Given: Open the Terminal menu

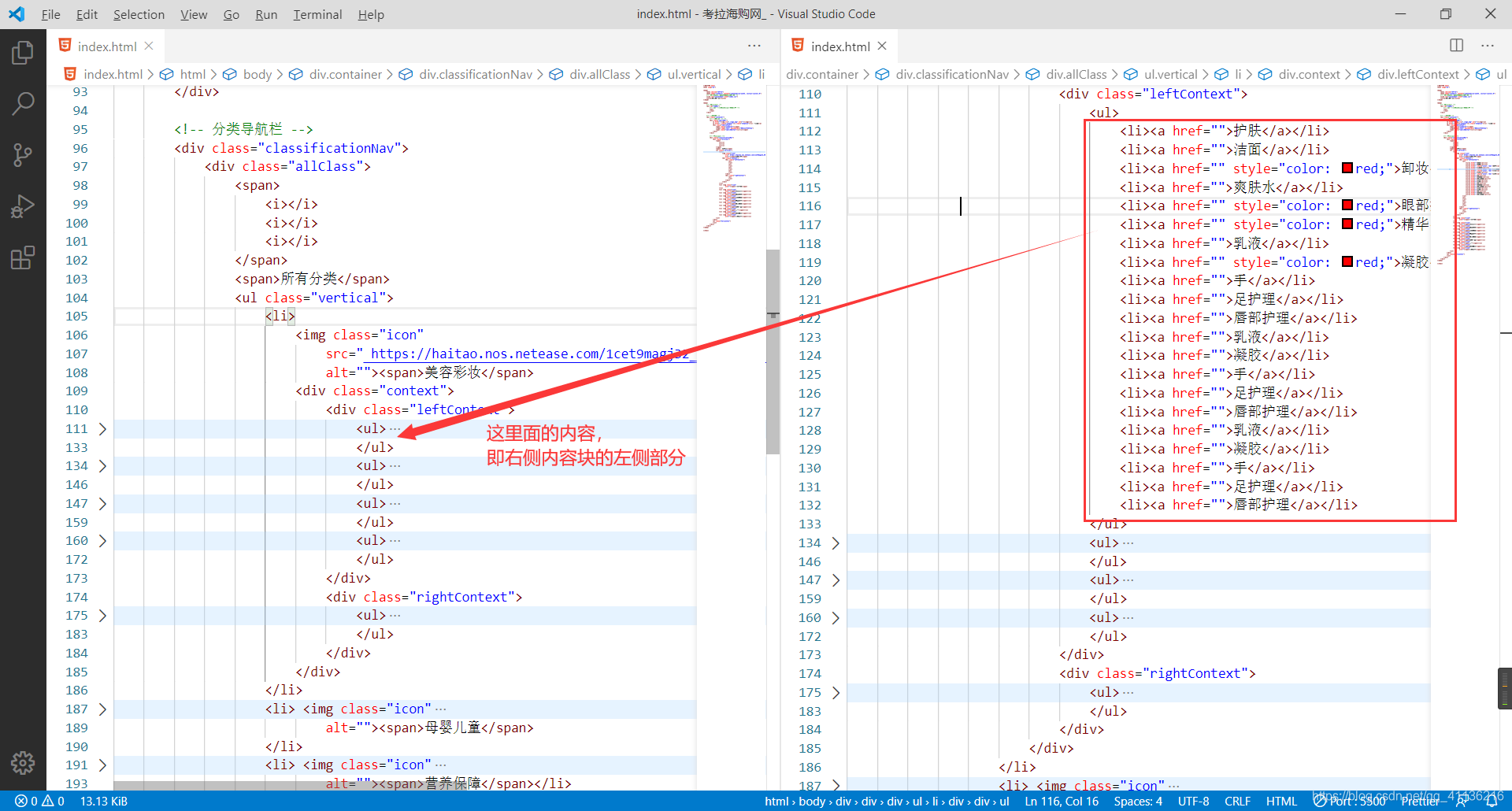Looking at the screenshot, I should coord(317,14).
